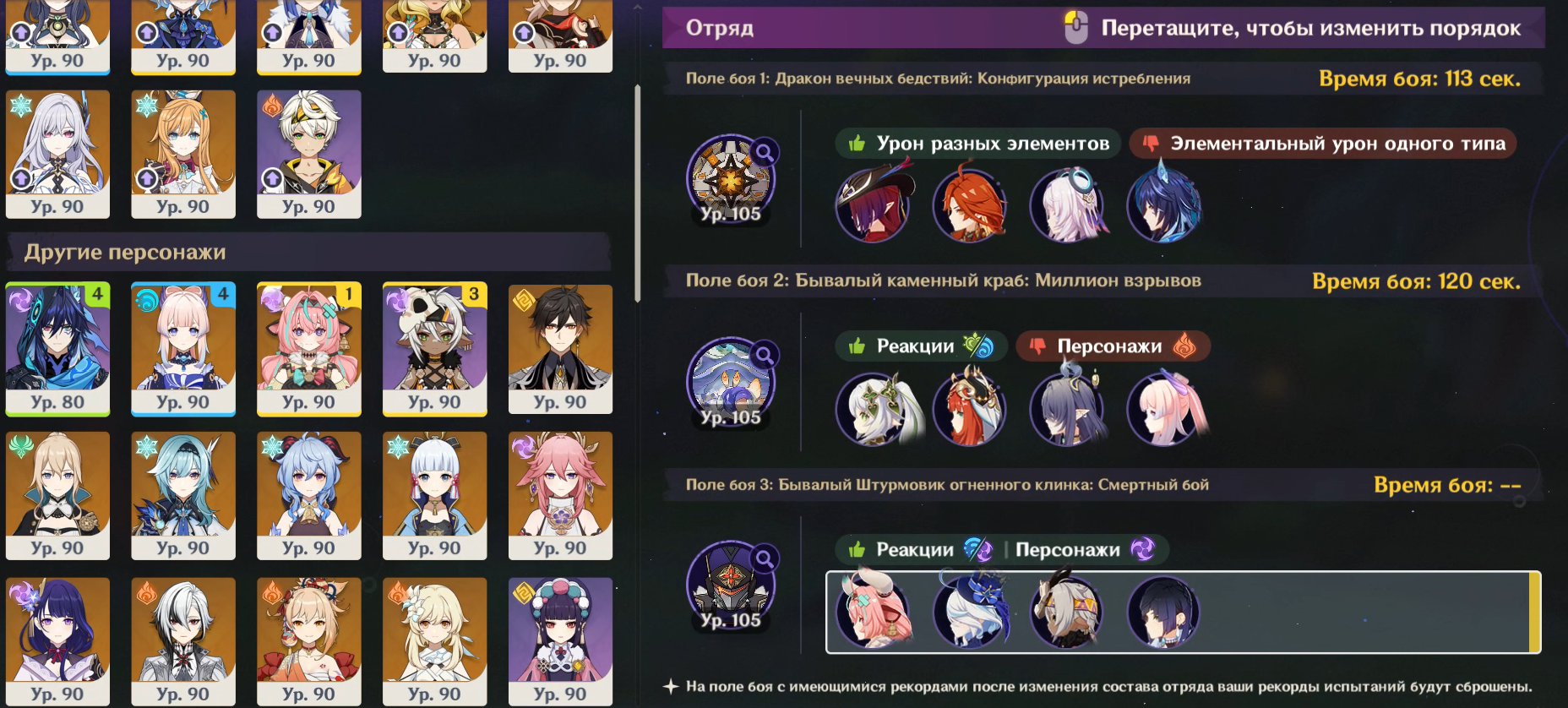Select the hydro pink-haired card numbered 4
Viewport: 1568px width, 708px height.
click(x=183, y=349)
